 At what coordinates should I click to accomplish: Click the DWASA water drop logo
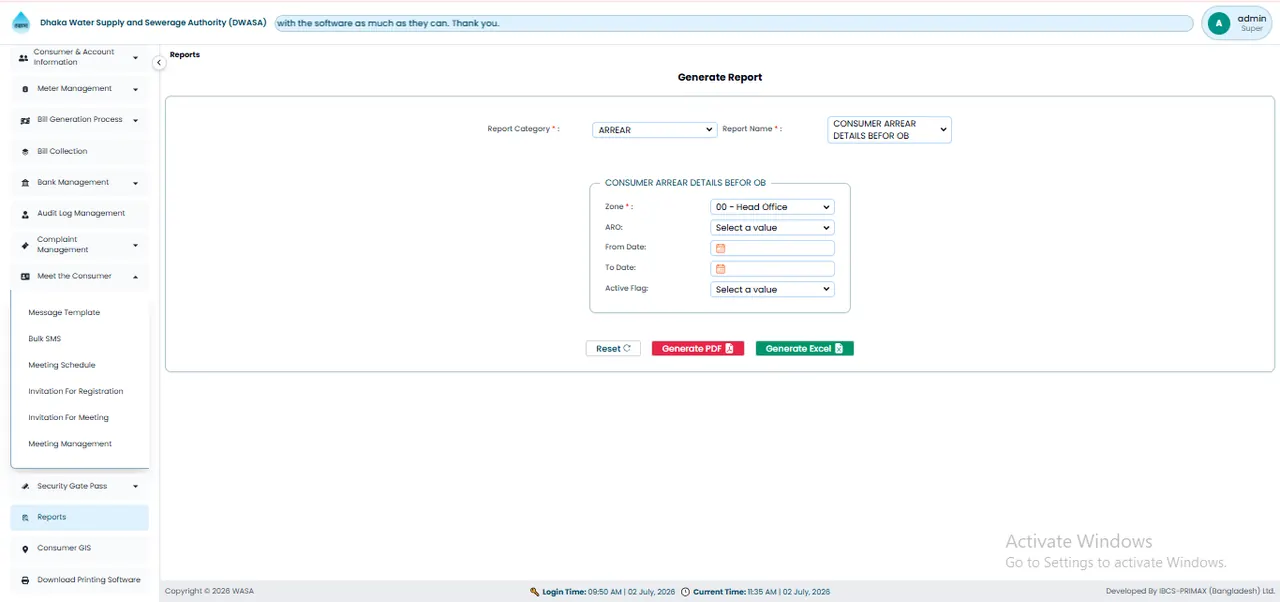coord(21,23)
